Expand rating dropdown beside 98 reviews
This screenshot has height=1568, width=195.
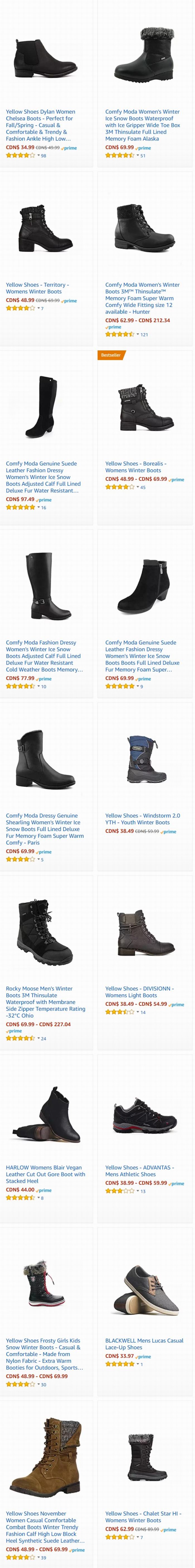pos(39,155)
